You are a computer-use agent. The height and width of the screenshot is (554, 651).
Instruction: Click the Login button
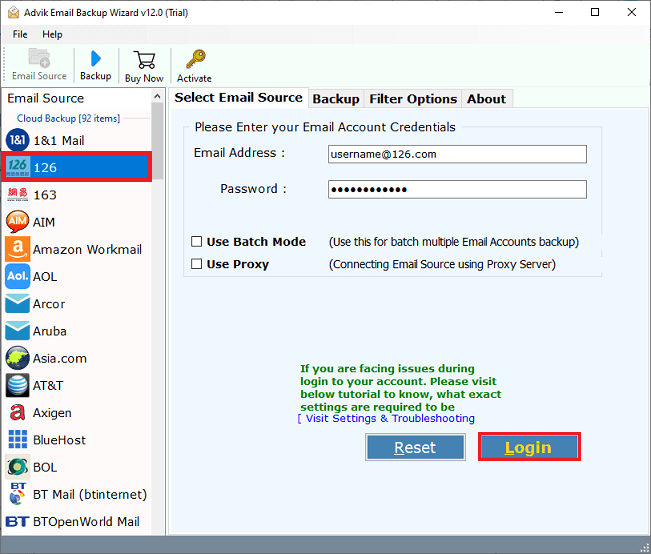528,447
